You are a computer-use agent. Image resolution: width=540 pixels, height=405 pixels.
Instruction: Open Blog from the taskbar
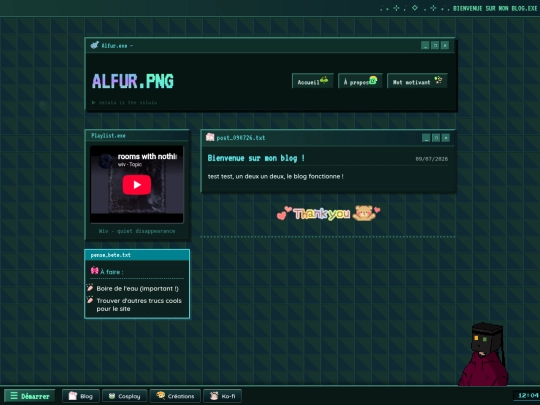pos(81,396)
